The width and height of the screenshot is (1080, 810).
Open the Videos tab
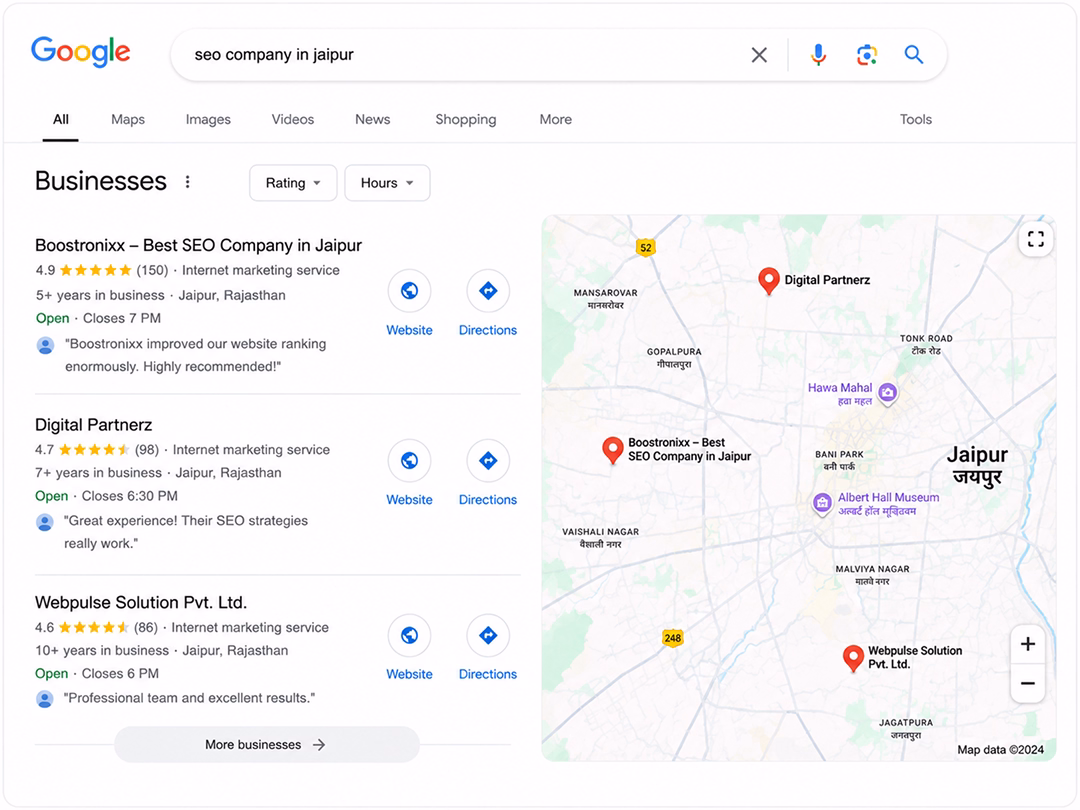[x=293, y=119]
